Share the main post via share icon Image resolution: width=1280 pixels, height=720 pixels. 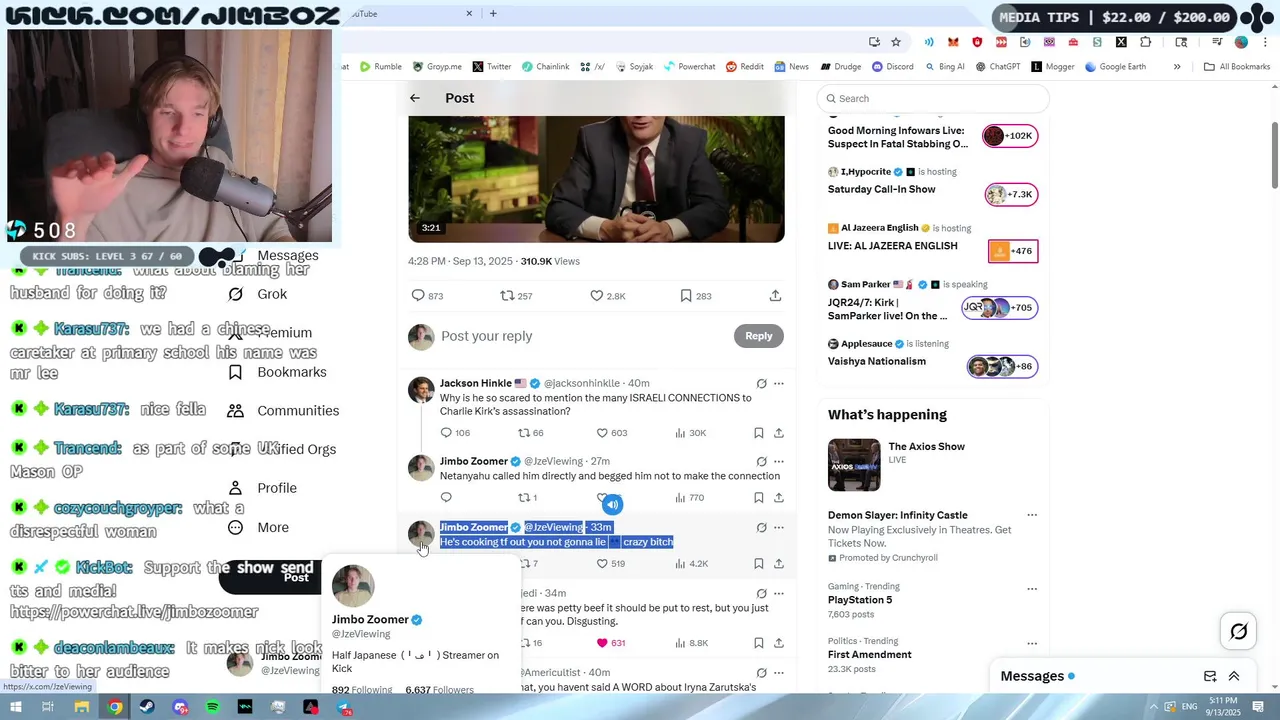(x=775, y=296)
